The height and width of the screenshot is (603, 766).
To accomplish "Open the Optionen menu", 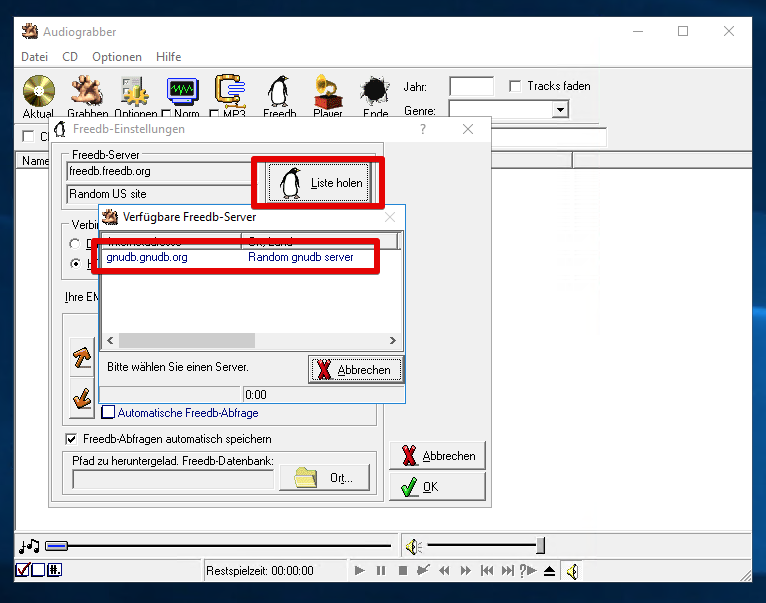I will click(117, 57).
